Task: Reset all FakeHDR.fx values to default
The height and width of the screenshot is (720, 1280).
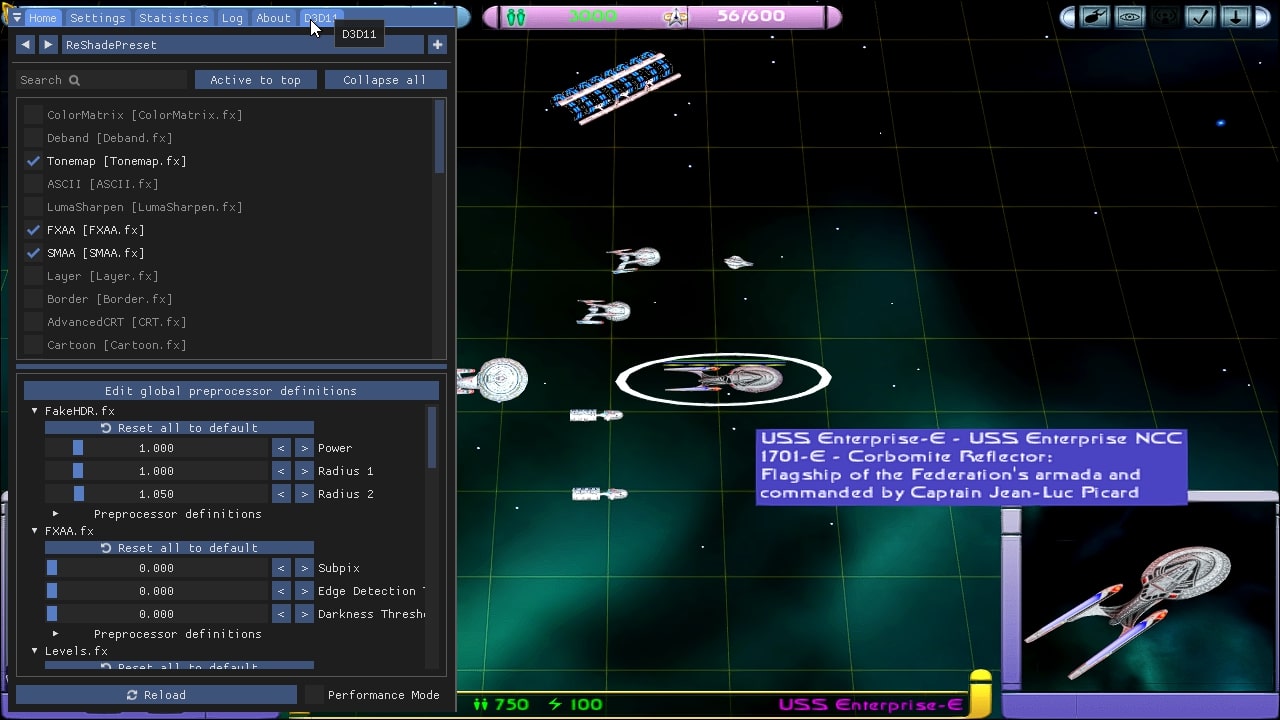Action: click(179, 428)
